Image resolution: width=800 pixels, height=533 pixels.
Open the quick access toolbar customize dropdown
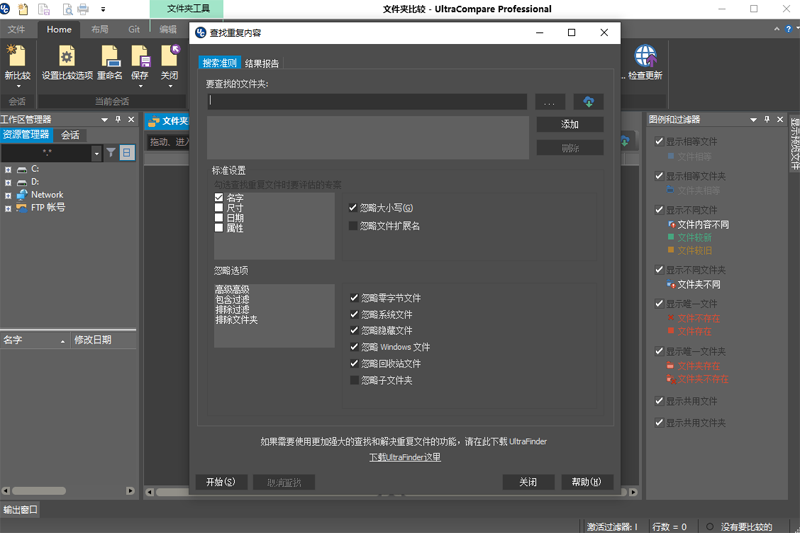pos(103,9)
